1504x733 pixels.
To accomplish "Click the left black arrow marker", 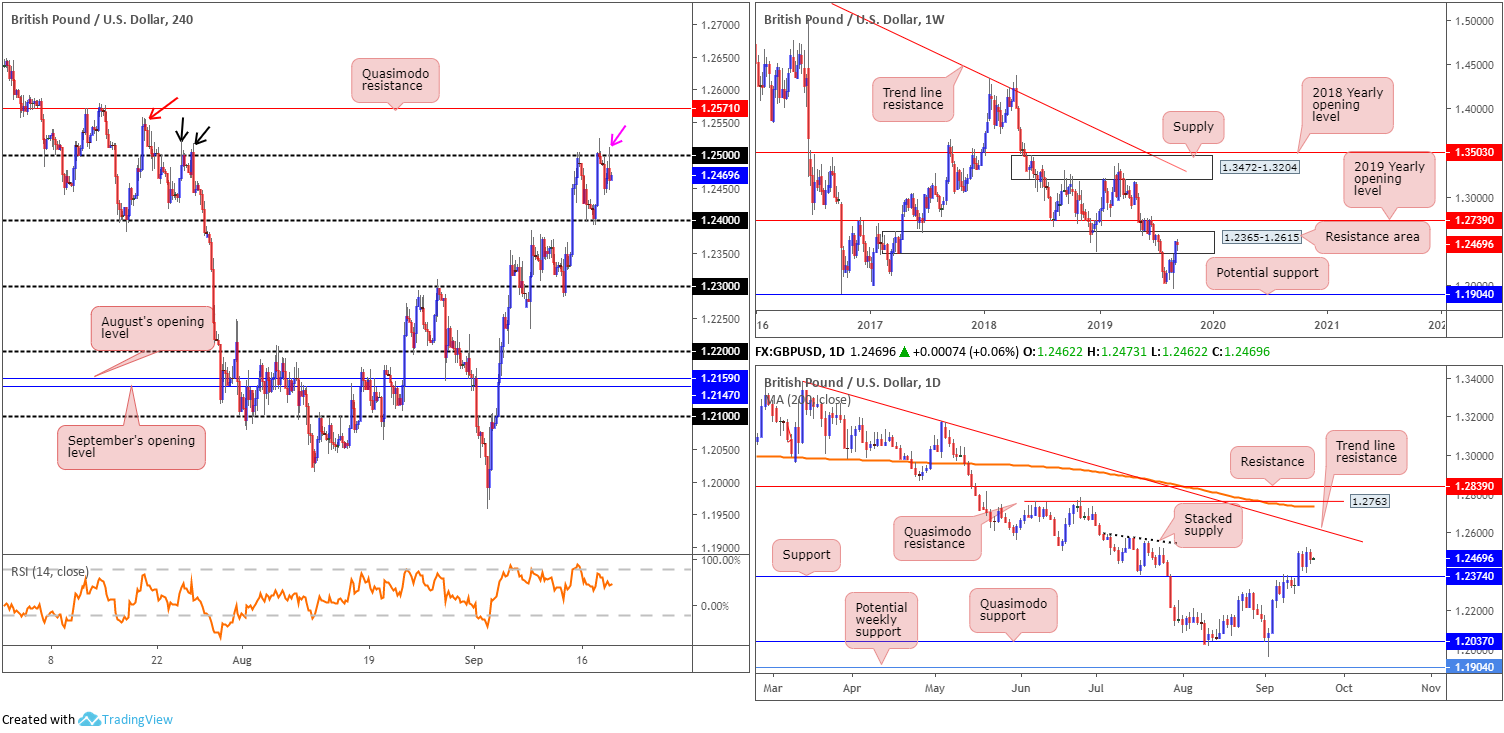I will click(x=182, y=130).
